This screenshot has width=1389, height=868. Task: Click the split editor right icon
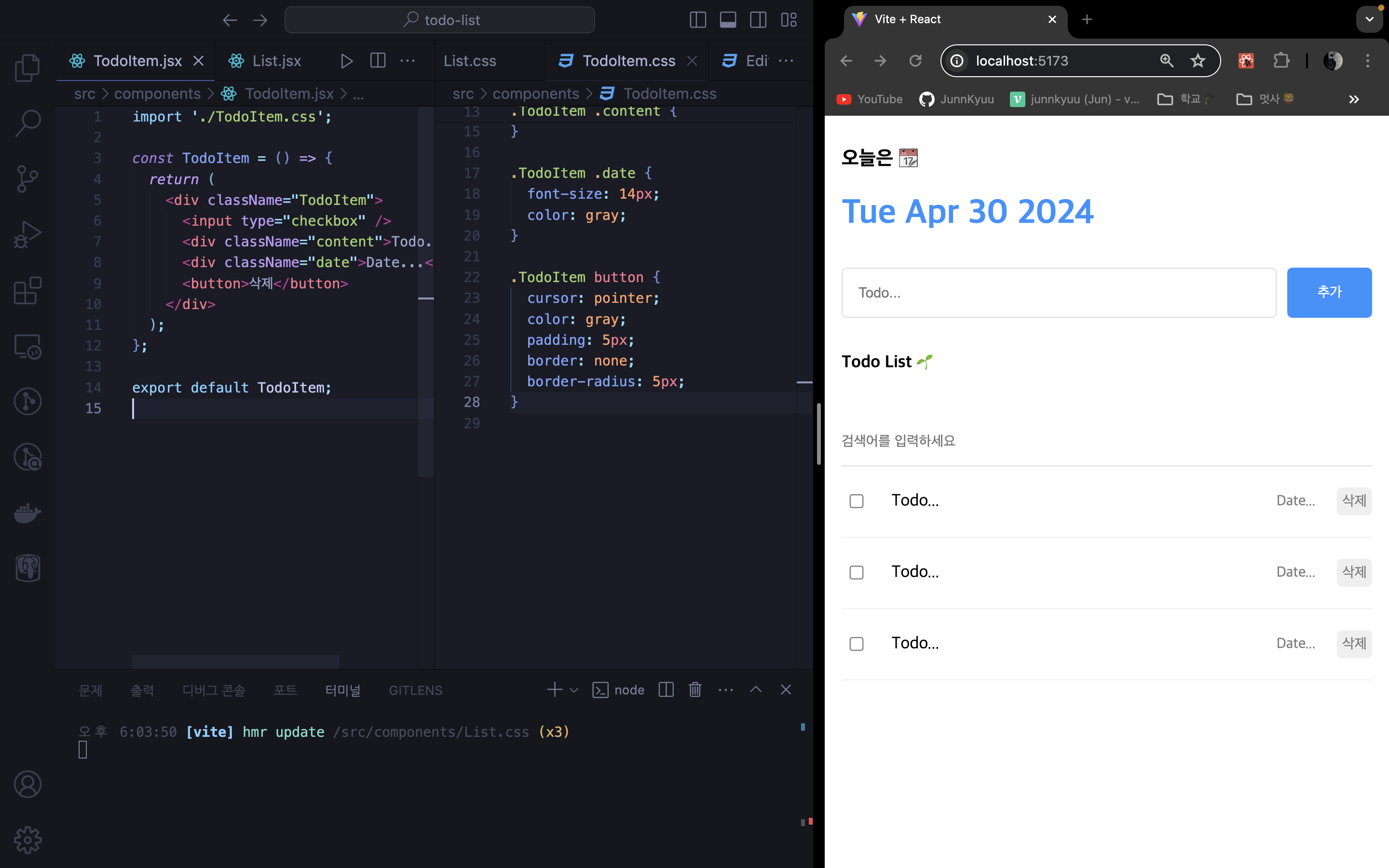click(378, 61)
